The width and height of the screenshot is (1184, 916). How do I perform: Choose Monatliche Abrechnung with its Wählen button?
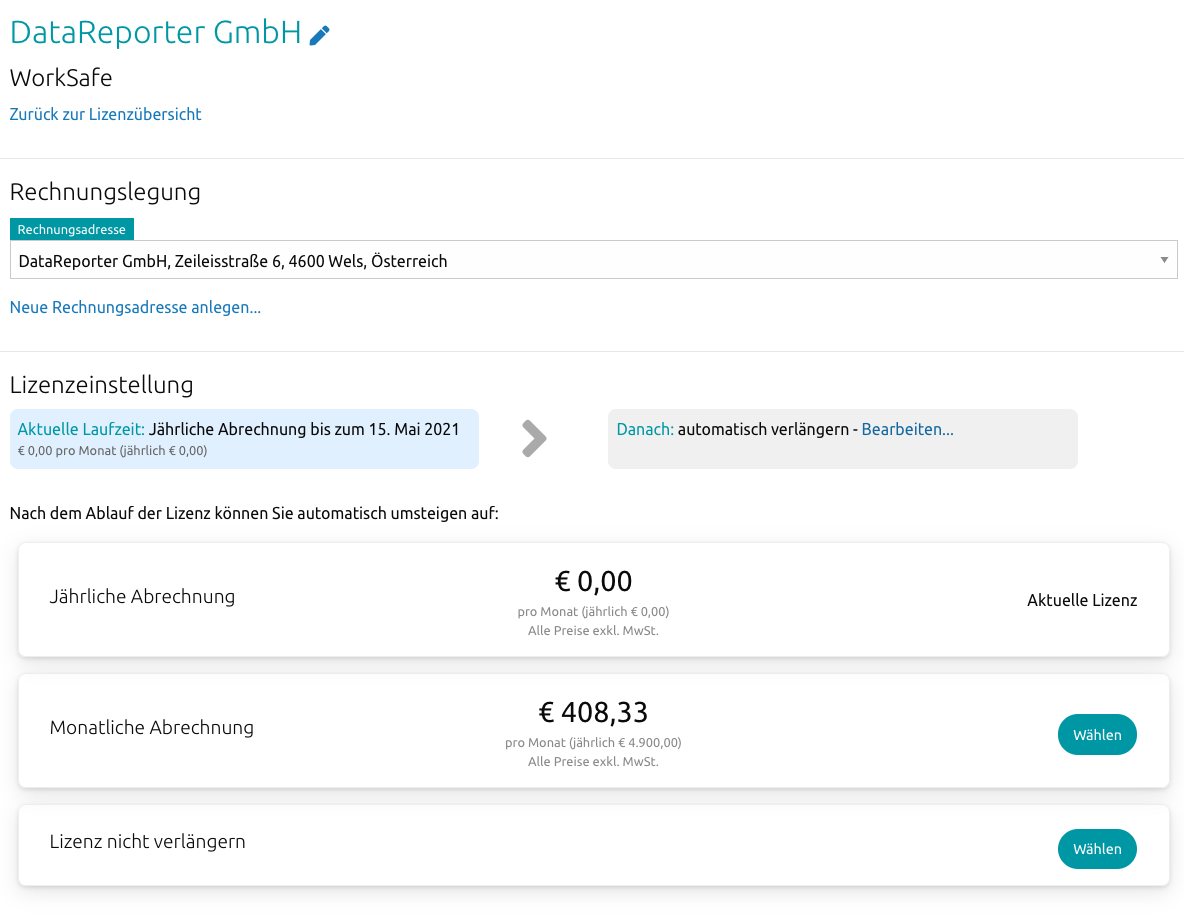tap(1097, 735)
